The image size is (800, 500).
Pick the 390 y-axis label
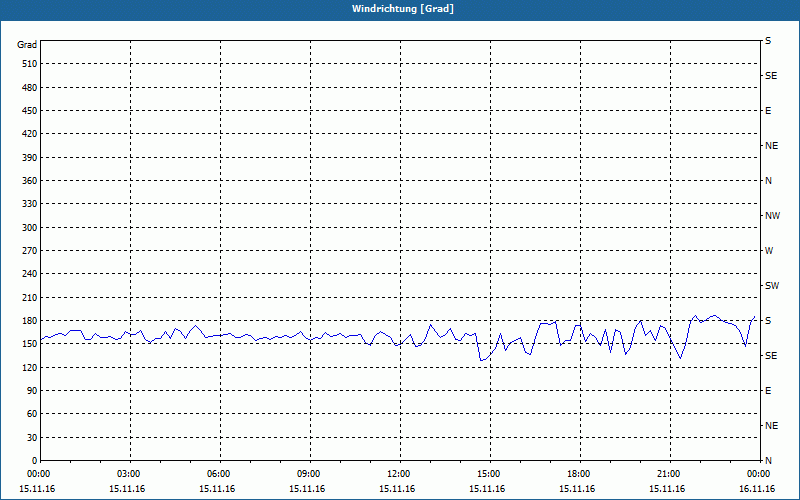(30, 158)
